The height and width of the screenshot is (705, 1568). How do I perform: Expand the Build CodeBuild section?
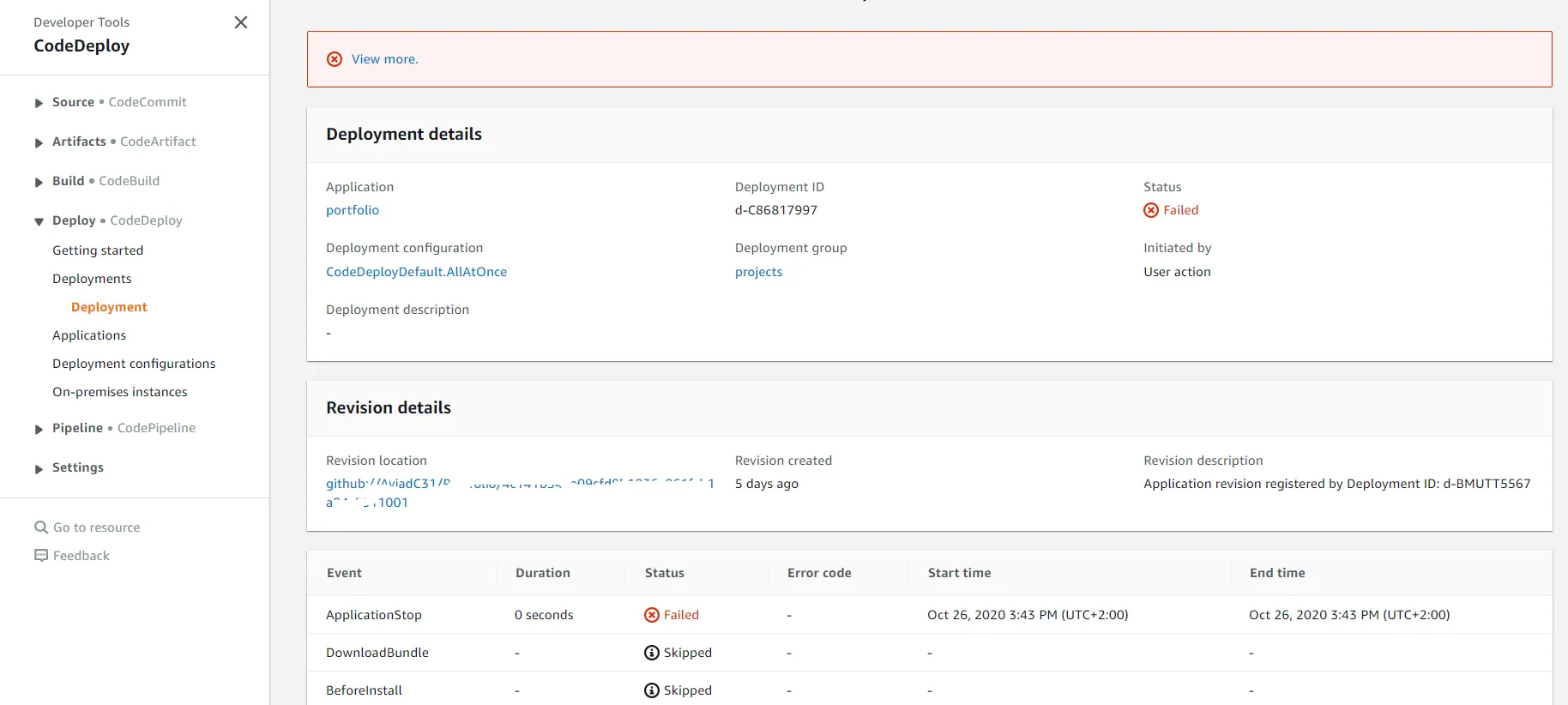tap(39, 182)
